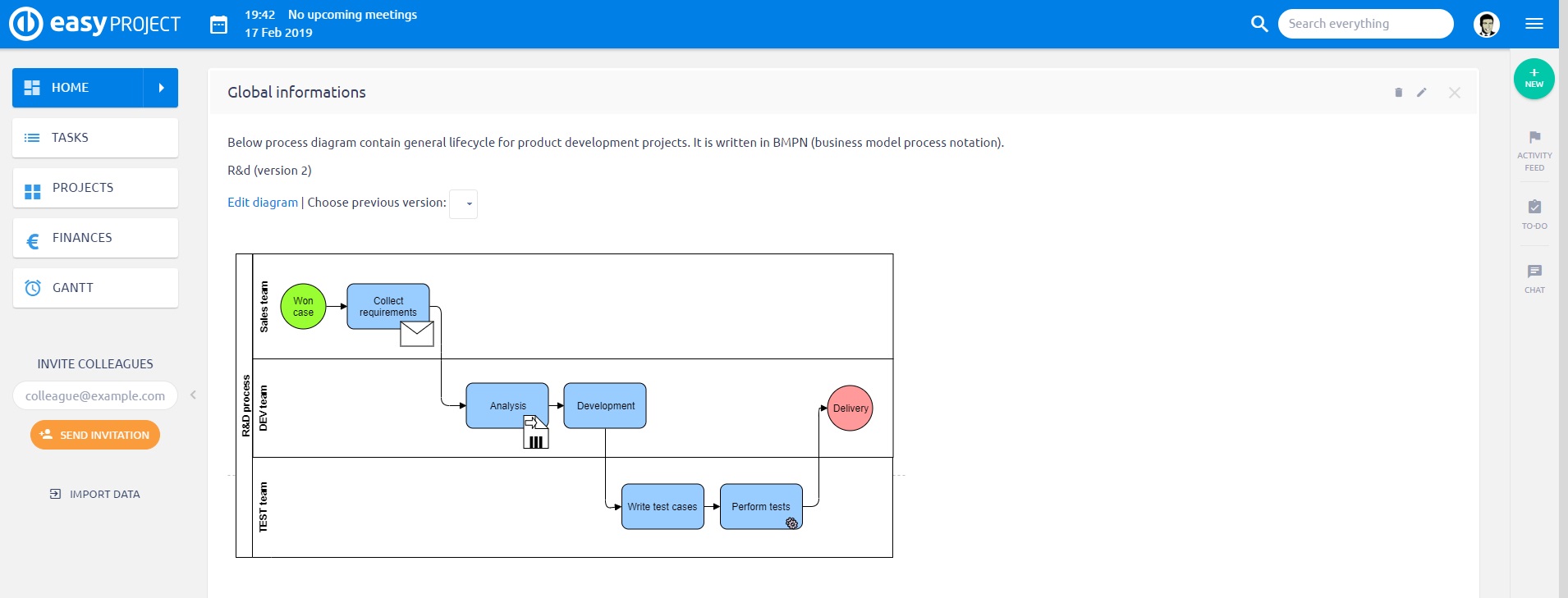Open the Activity Feed panel

pyautogui.click(x=1534, y=150)
